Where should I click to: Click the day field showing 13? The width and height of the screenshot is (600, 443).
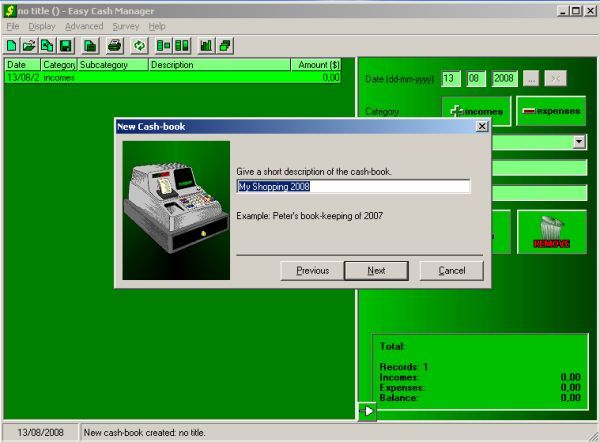450,79
